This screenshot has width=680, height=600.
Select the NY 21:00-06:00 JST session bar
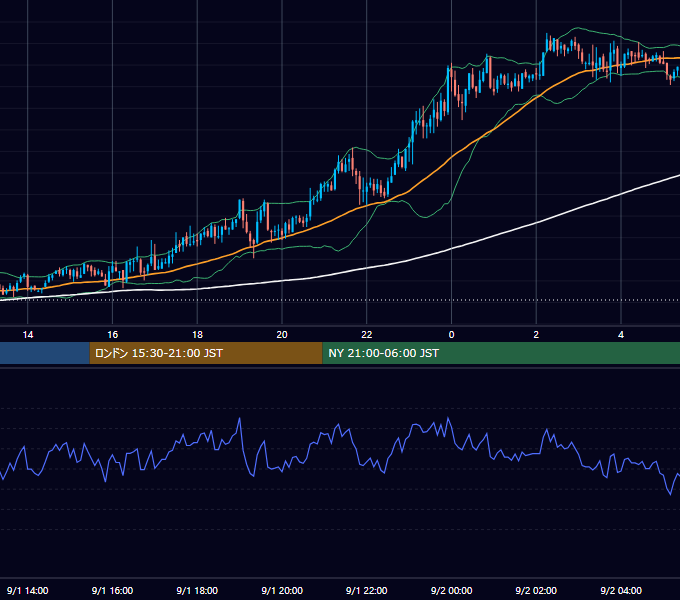[x=501, y=353]
